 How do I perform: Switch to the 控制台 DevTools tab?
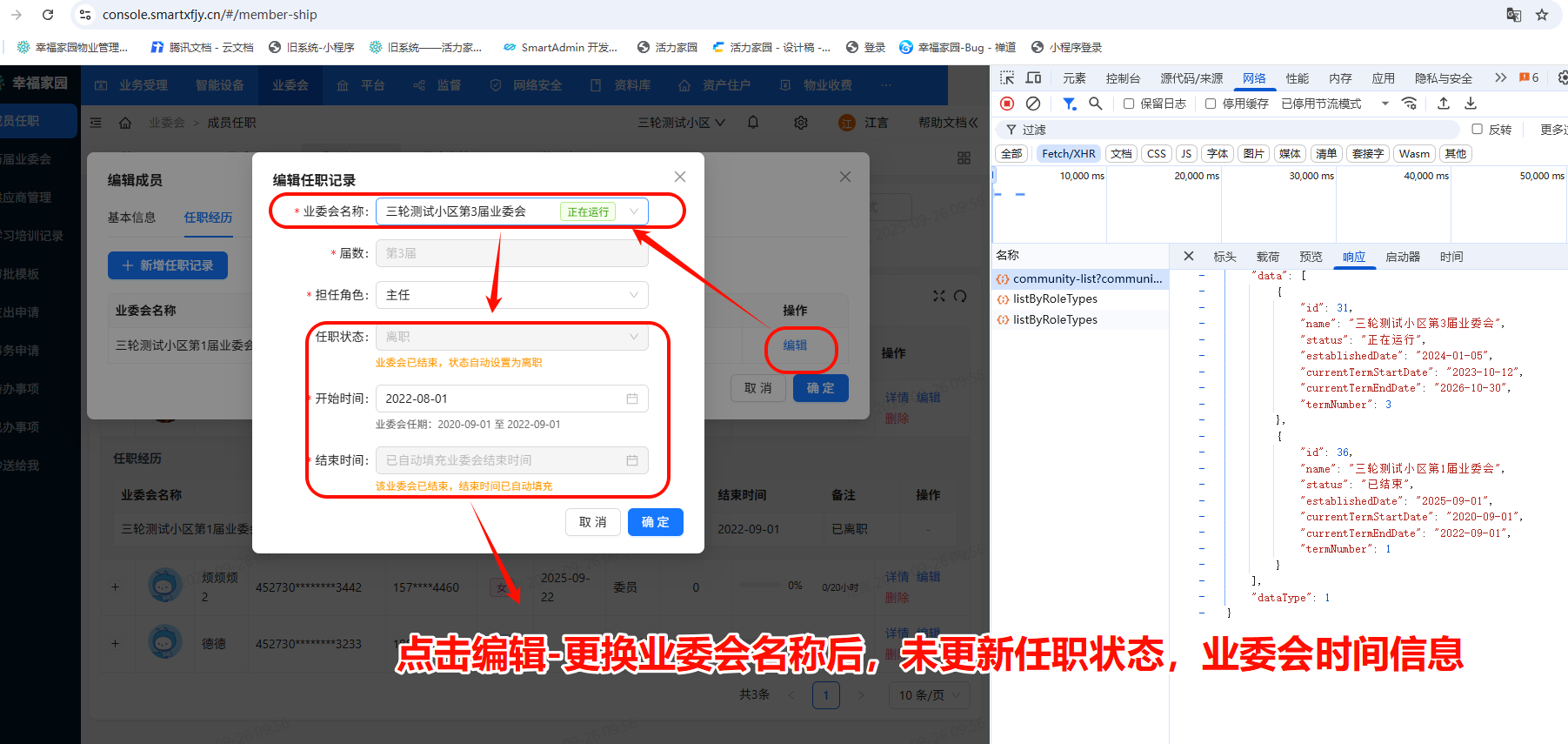[x=1123, y=78]
